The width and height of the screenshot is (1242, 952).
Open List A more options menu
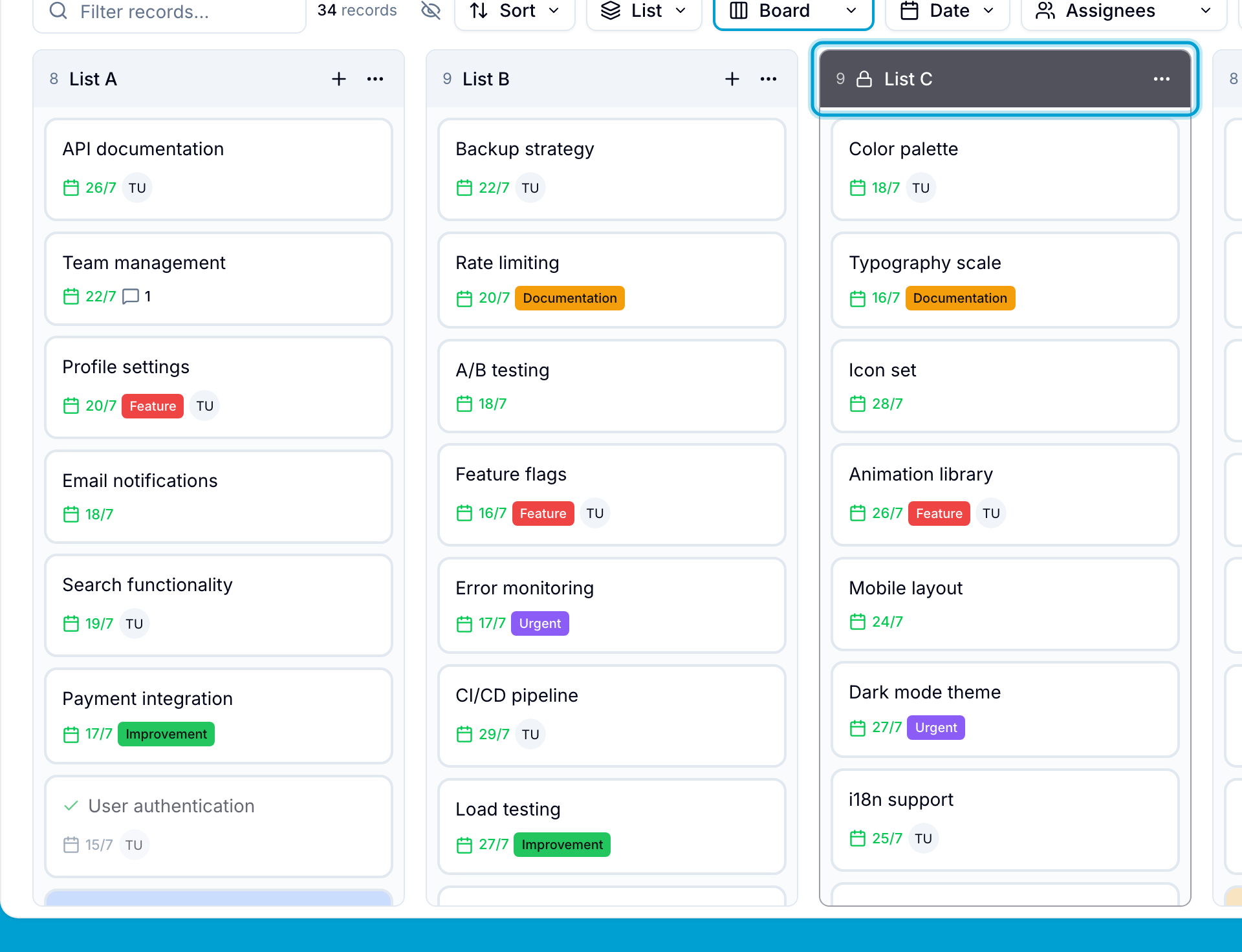click(375, 79)
